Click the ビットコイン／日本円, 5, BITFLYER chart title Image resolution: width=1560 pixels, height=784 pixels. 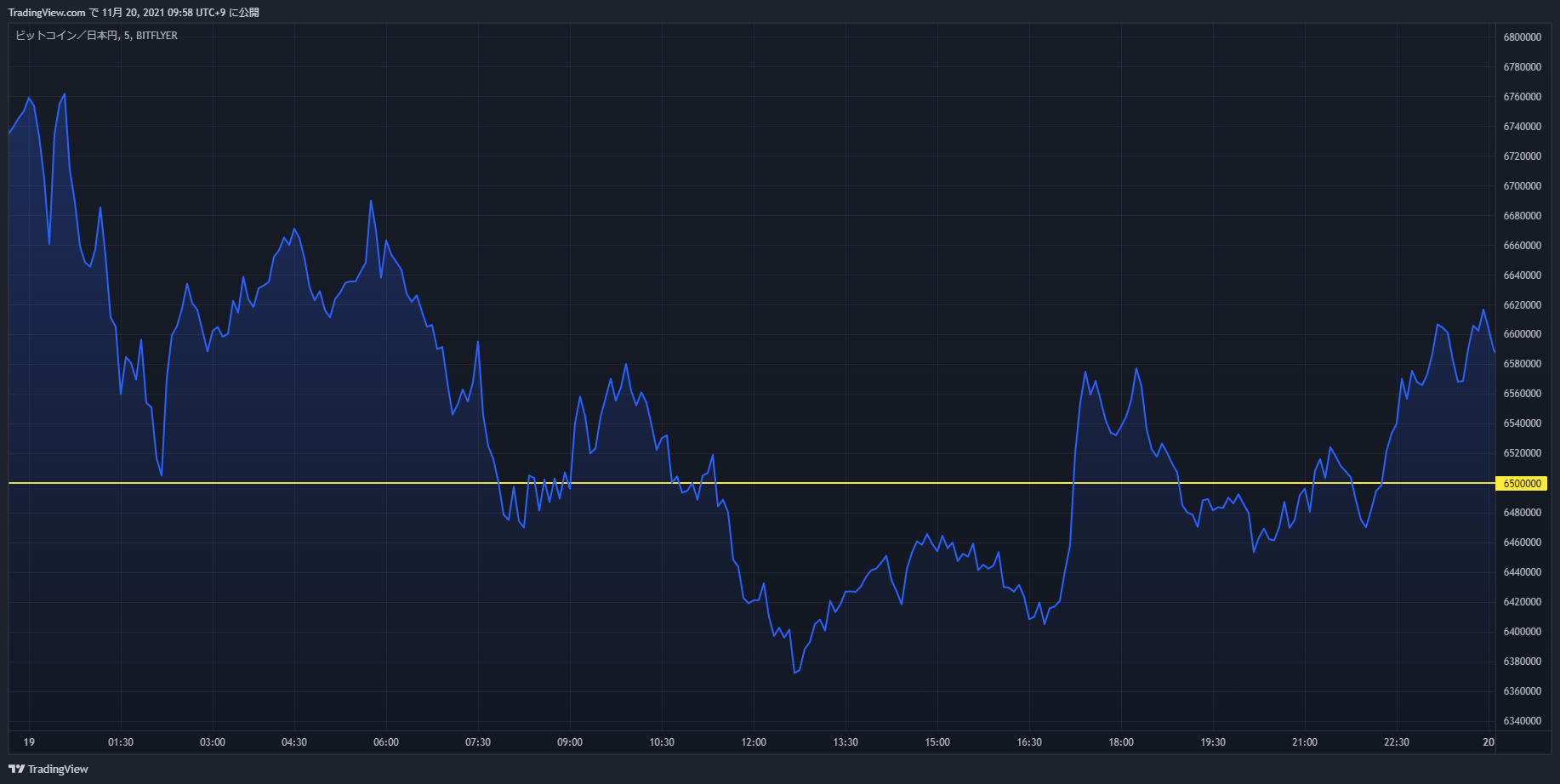pos(97,36)
